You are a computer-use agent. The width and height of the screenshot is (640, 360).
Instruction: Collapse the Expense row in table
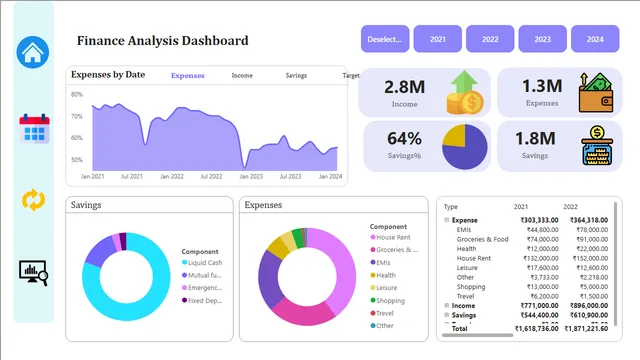pyautogui.click(x=447, y=220)
